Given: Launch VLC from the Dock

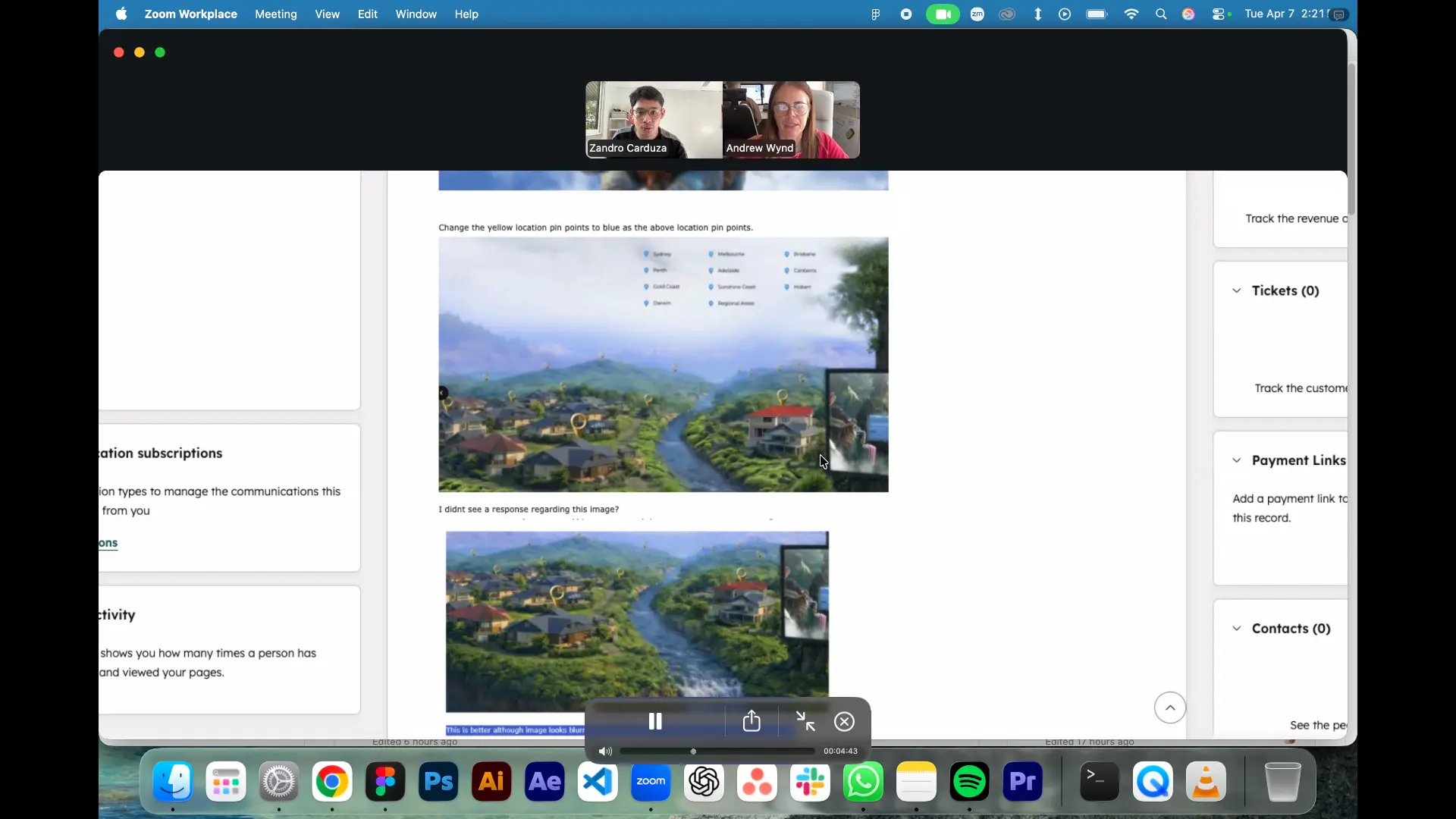Looking at the screenshot, I should click(x=1206, y=781).
